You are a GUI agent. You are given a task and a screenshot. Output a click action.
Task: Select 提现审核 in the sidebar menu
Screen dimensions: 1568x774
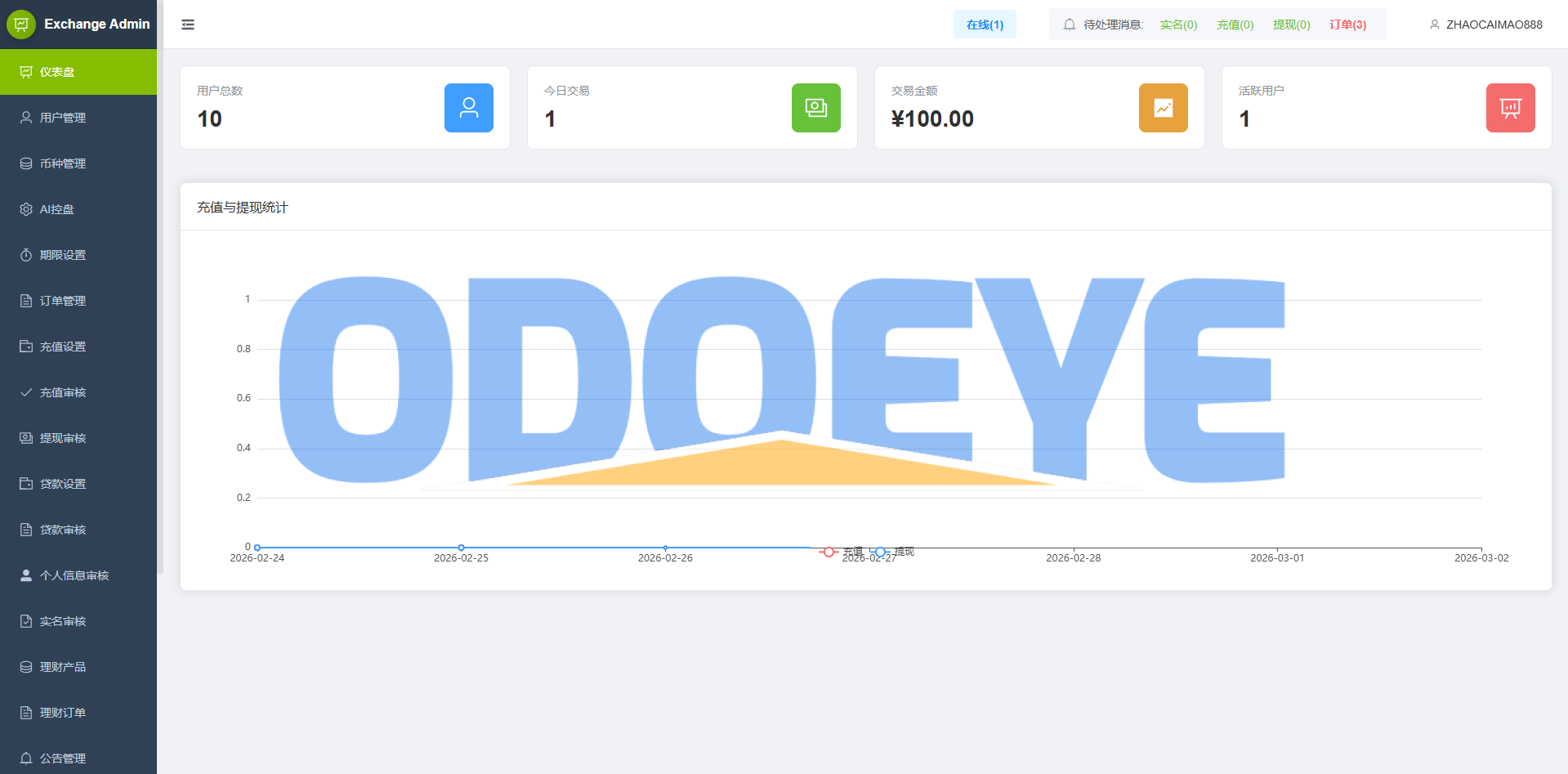click(63, 438)
